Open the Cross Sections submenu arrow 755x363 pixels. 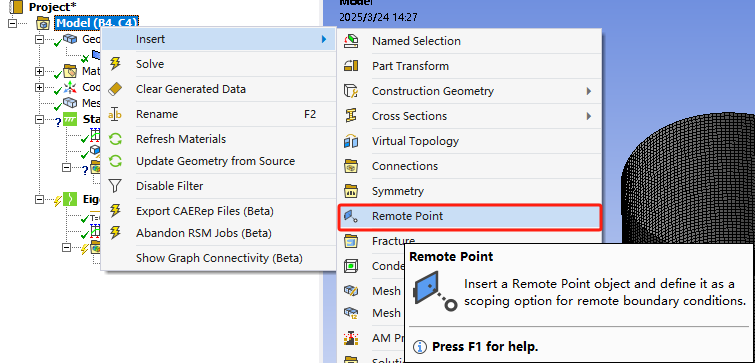[588, 116]
